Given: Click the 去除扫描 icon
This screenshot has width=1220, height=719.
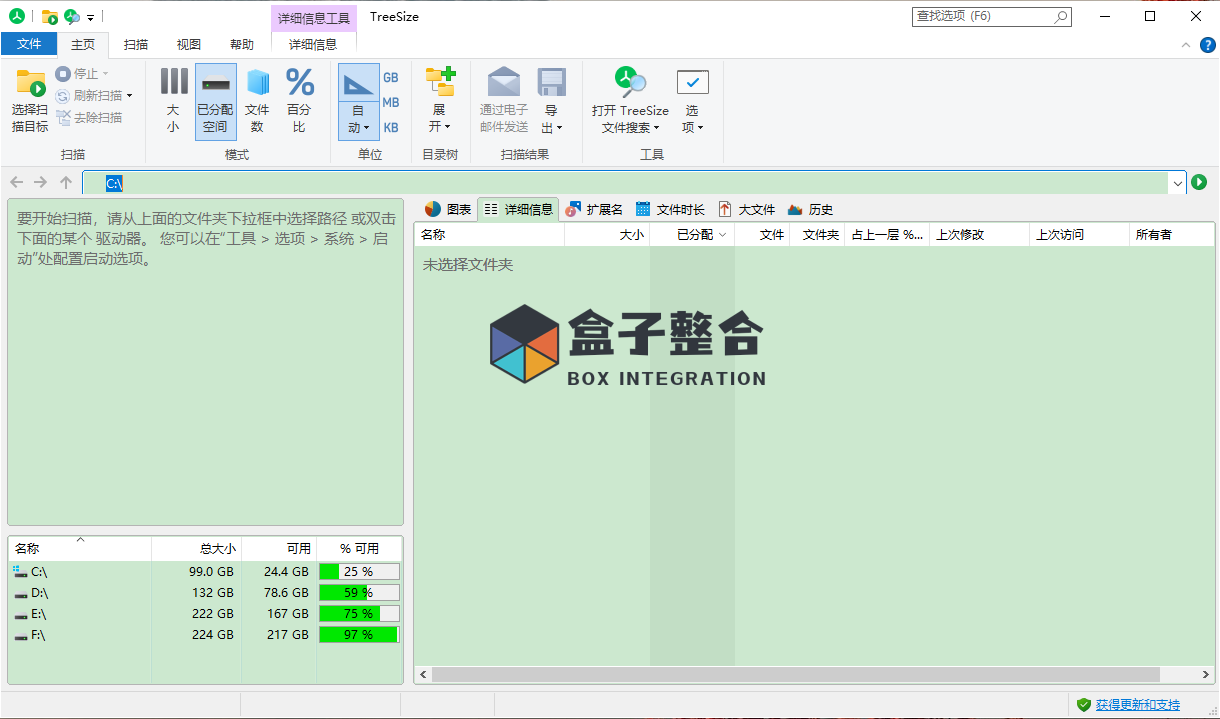Looking at the screenshot, I should point(63,117).
